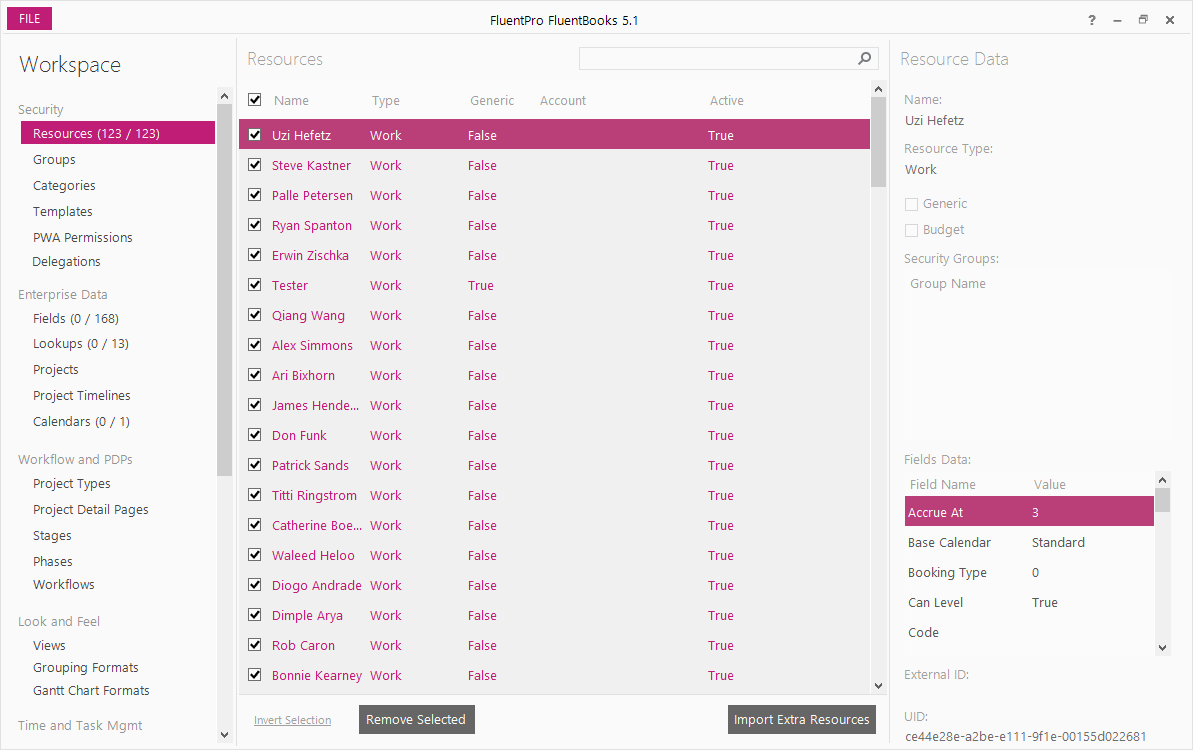The width and height of the screenshot is (1193, 750).
Task: Open Project Detail Pages
Action: 91,510
